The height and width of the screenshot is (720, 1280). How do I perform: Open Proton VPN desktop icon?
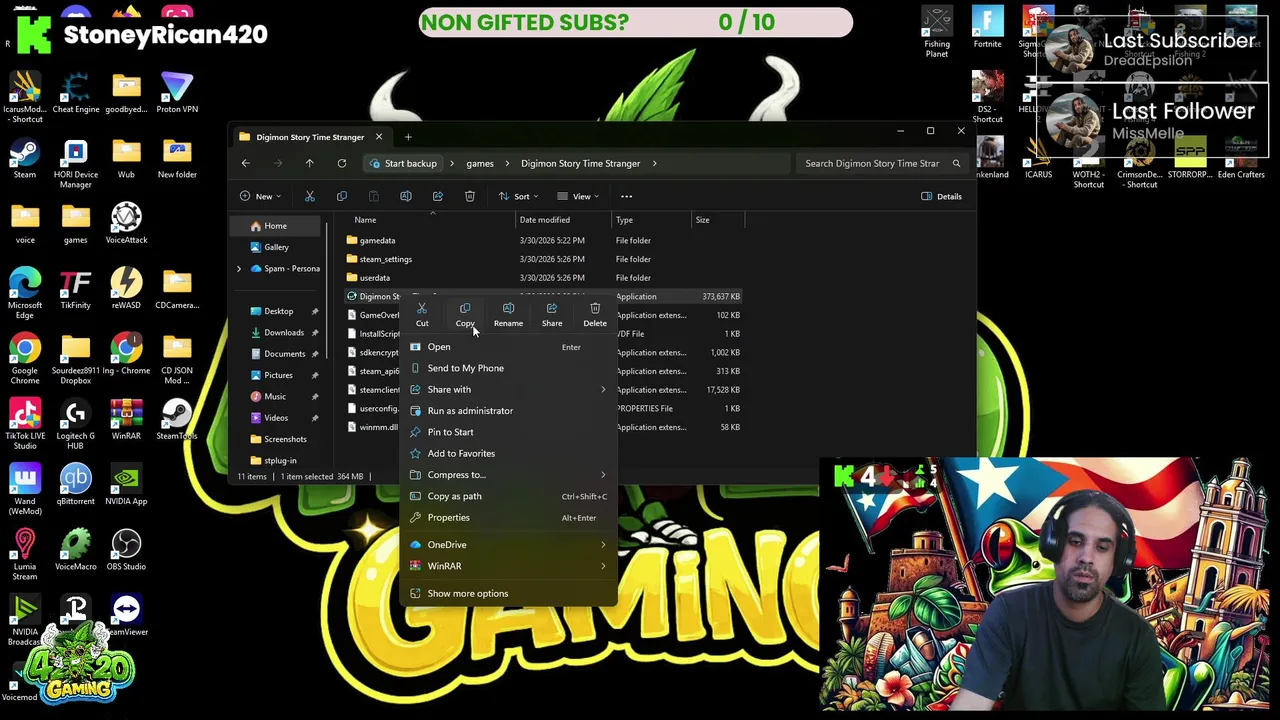pyautogui.click(x=177, y=94)
